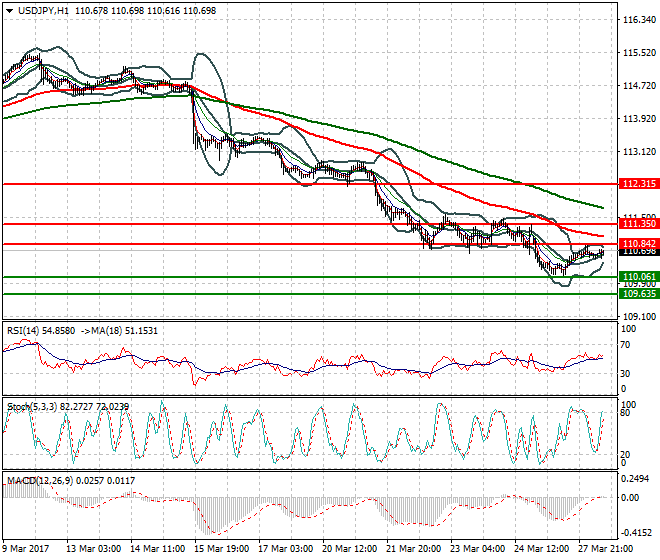
Task: Click the 15 Mar 19:00 time label
Action: click(x=221, y=549)
